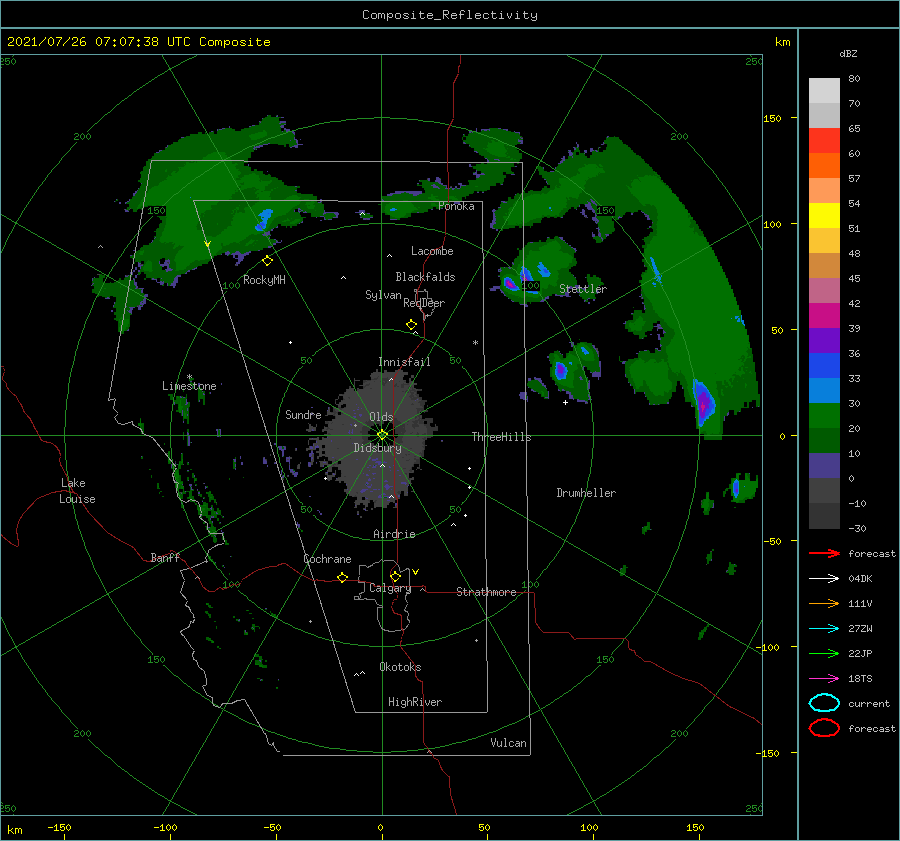Click the Cochrane label
The width and height of the screenshot is (900, 841).
pyautogui.click(x=327, y=559)
